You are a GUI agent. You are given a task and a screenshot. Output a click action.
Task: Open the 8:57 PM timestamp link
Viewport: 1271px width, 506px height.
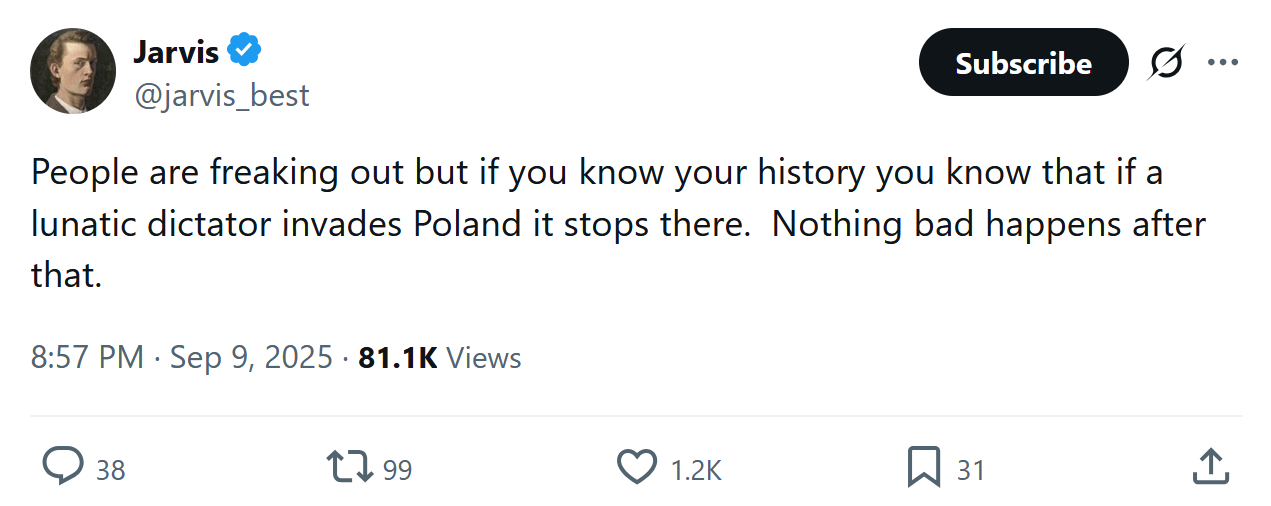87,357
